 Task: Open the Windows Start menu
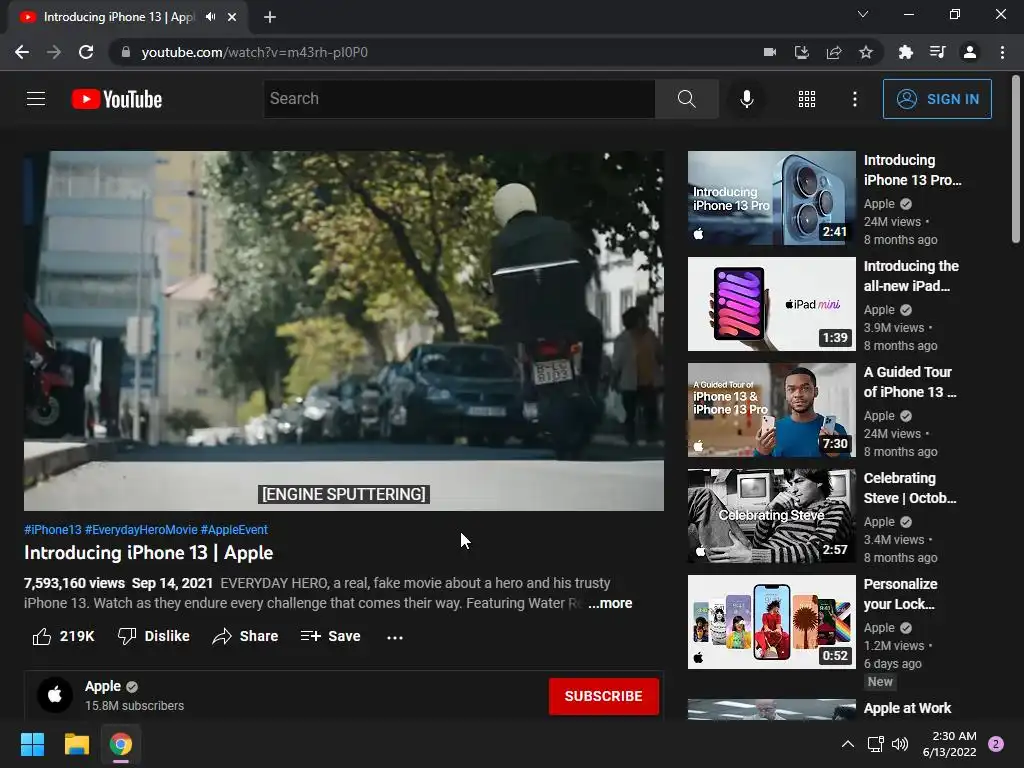point(32,744)
